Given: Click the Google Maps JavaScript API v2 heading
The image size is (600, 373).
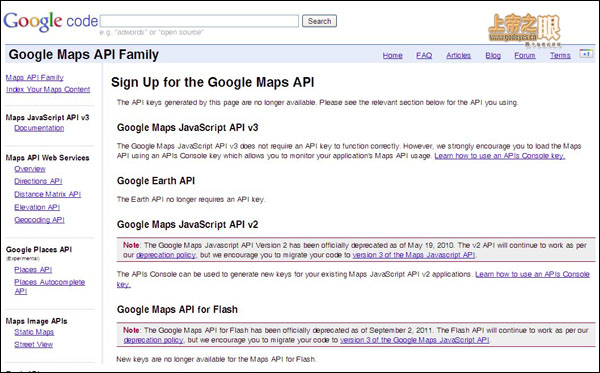Looking at the screenshot, I should 188,224.
